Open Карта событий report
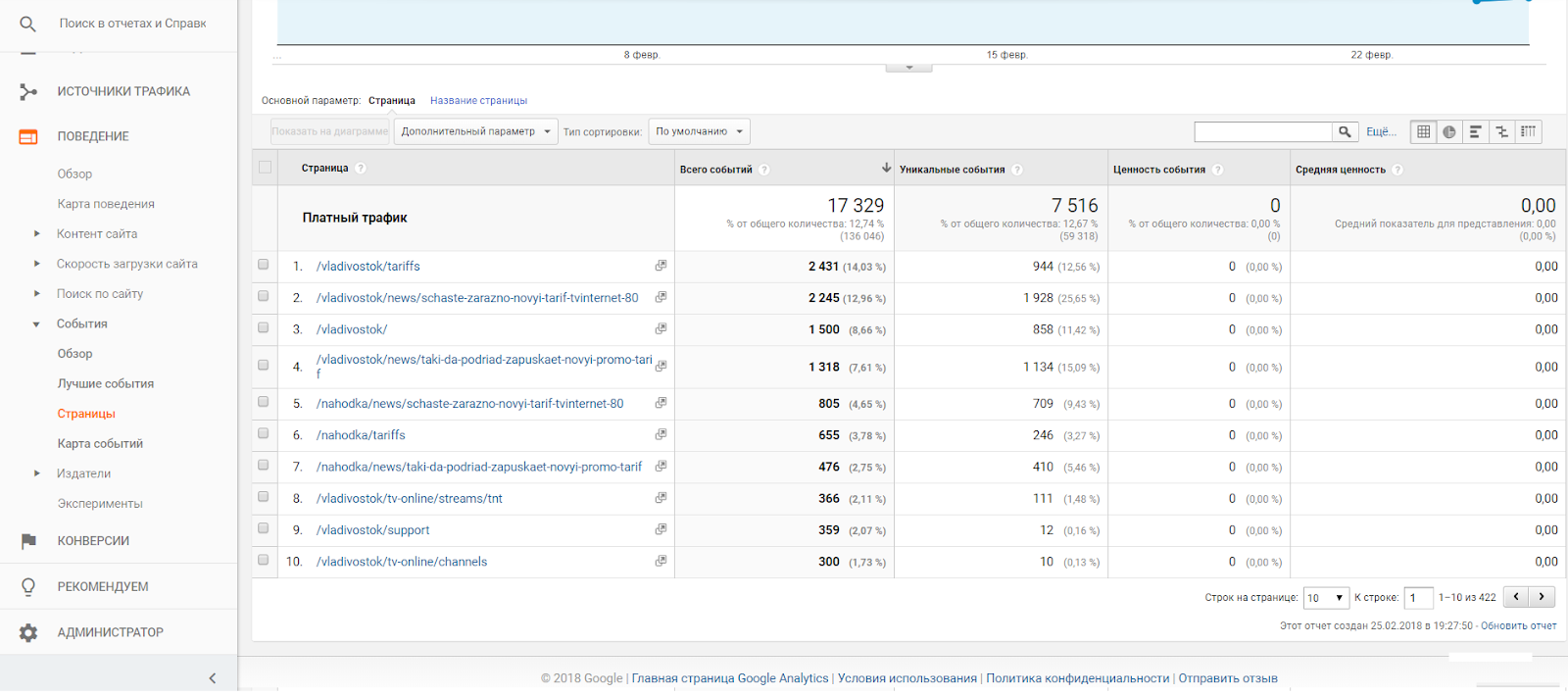The image size is (1568, 695). click(x=100, y=443)
